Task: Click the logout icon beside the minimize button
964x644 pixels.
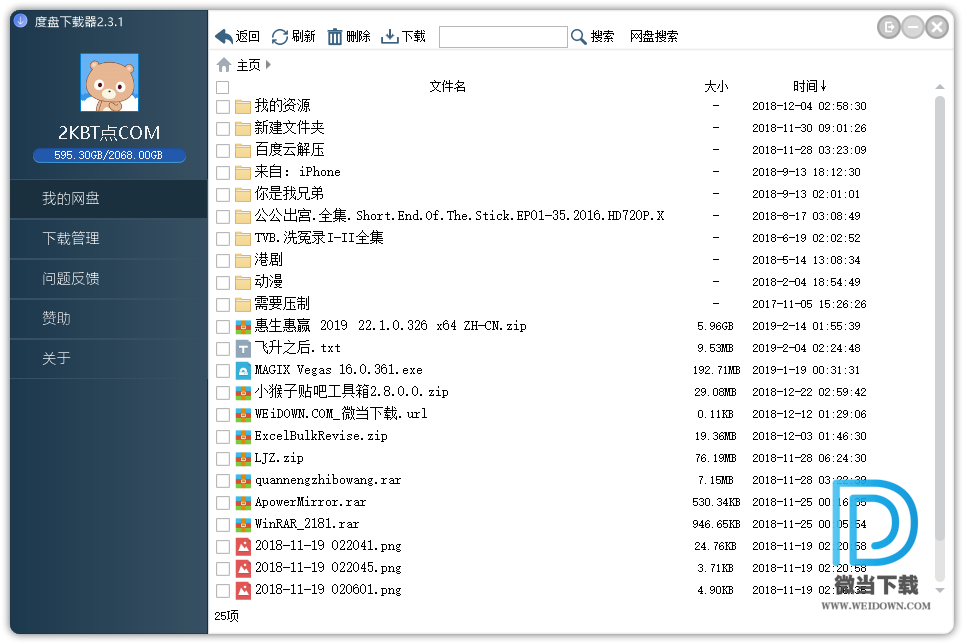Action: click(888, 27)
